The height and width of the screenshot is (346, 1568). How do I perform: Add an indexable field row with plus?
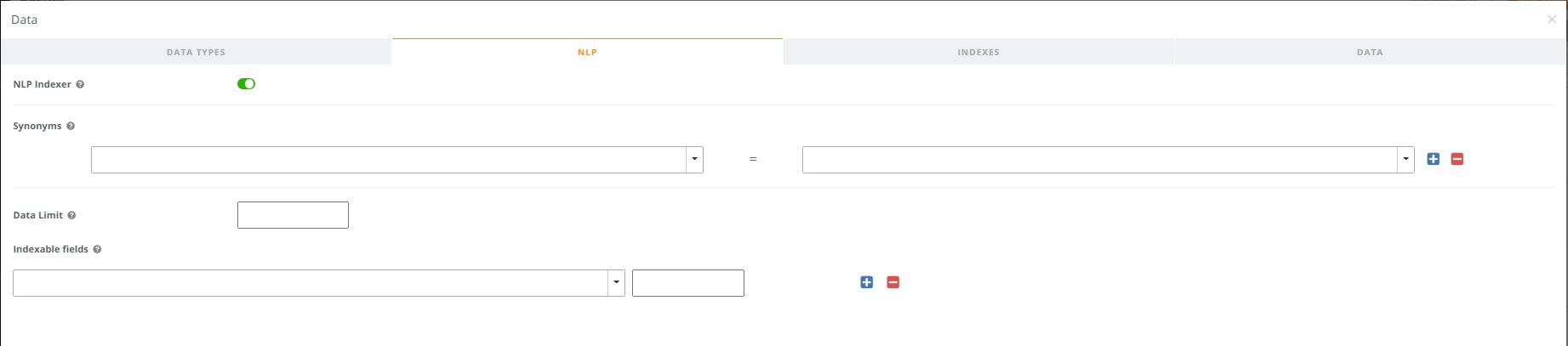[x=866, y=282]
